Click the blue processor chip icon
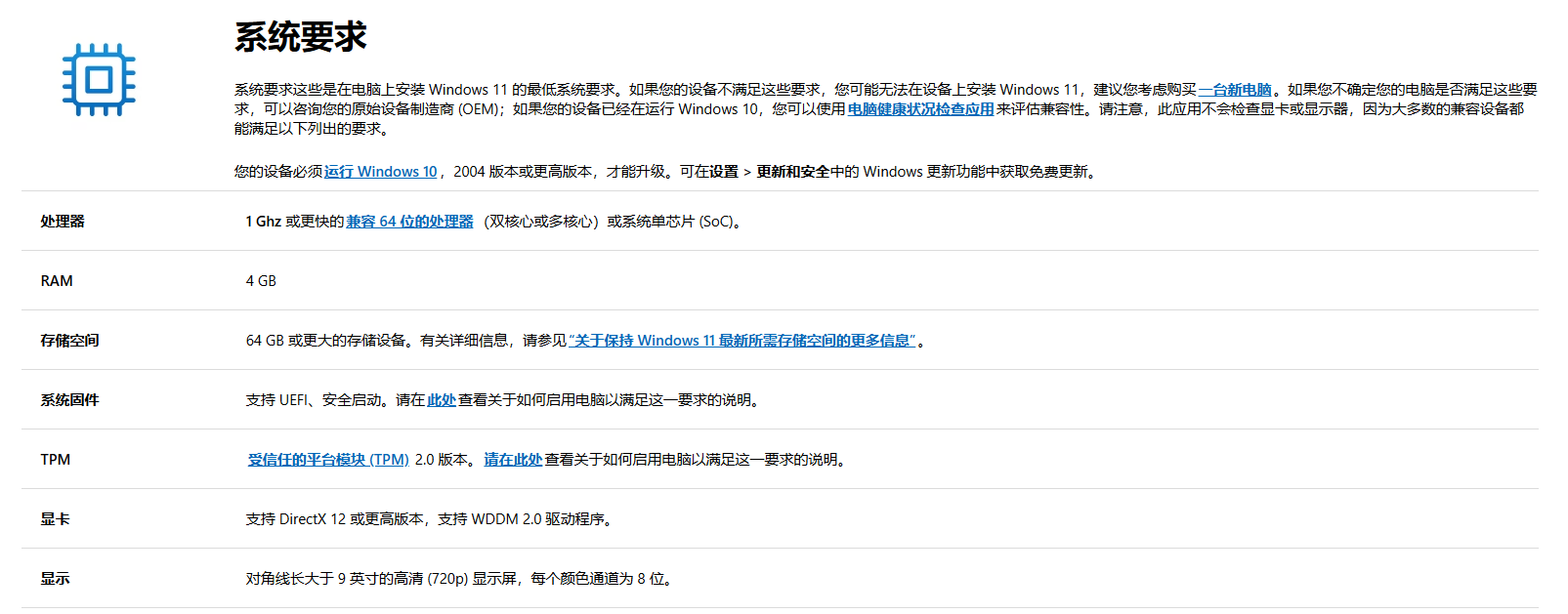This screenshot has height=614, width=1568. point(99,79)
